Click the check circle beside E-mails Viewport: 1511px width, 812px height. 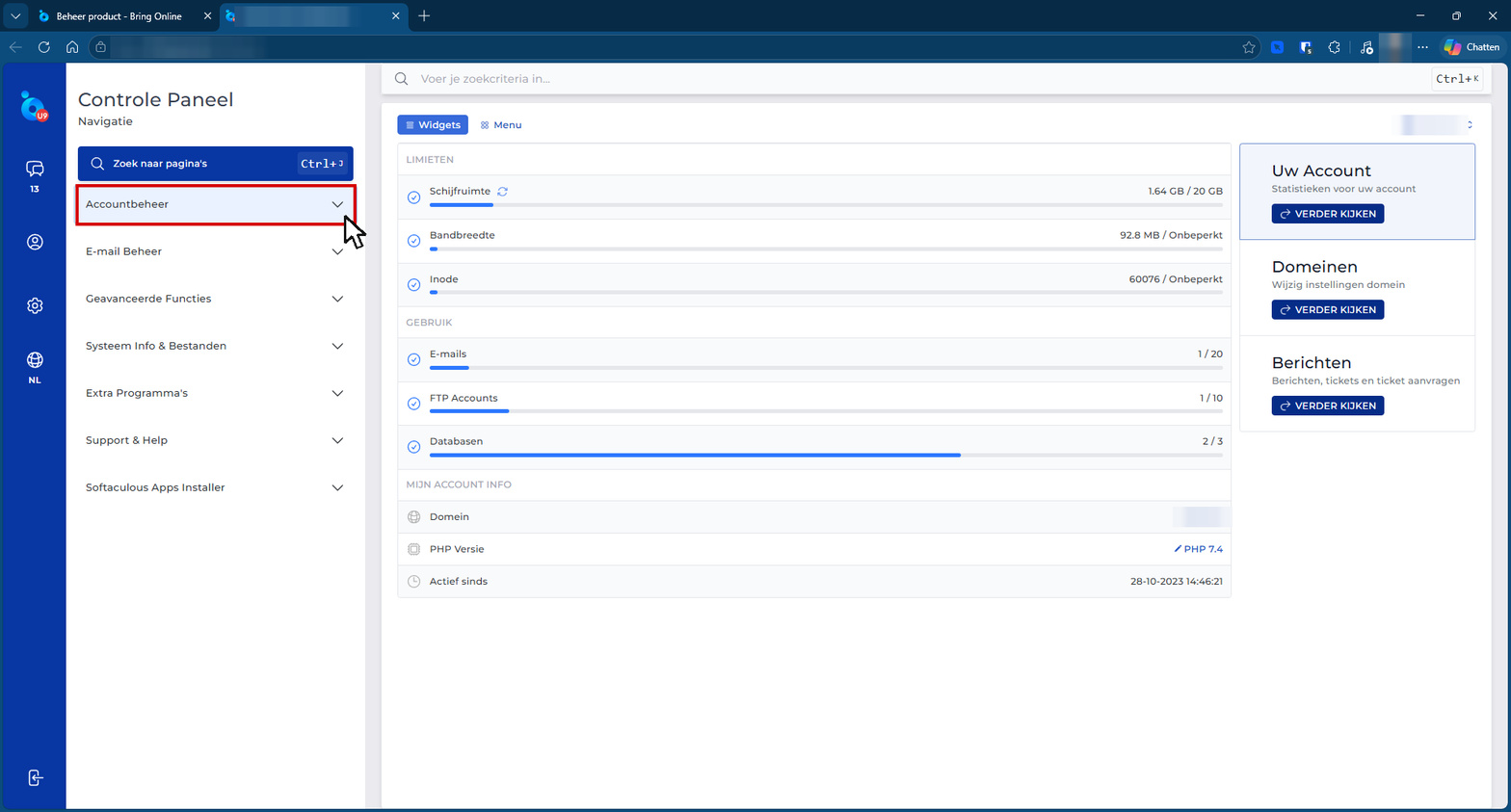(413, 359)
